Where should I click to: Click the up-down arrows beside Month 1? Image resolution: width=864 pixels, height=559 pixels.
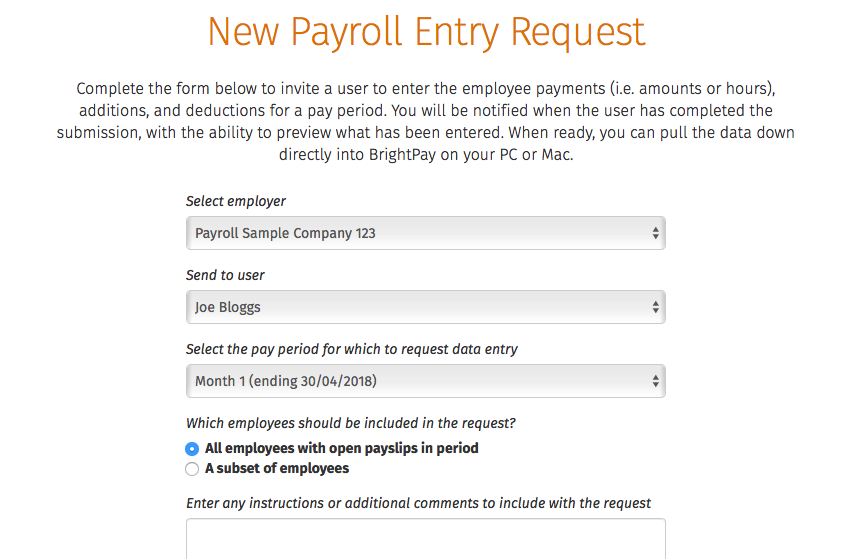pos(655,381)
